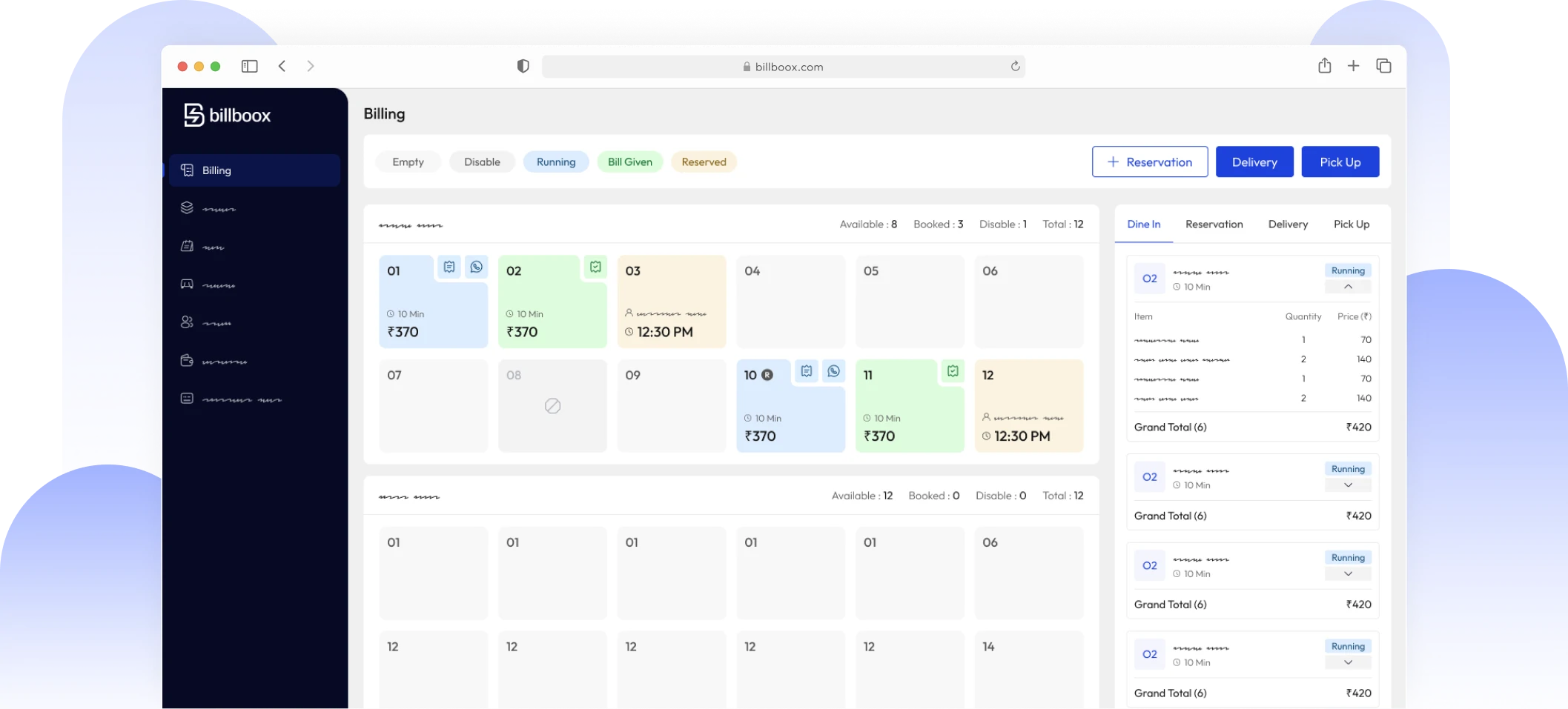
Task: Toggle the Reserved status filter
Action: click(x=704, y=162)
